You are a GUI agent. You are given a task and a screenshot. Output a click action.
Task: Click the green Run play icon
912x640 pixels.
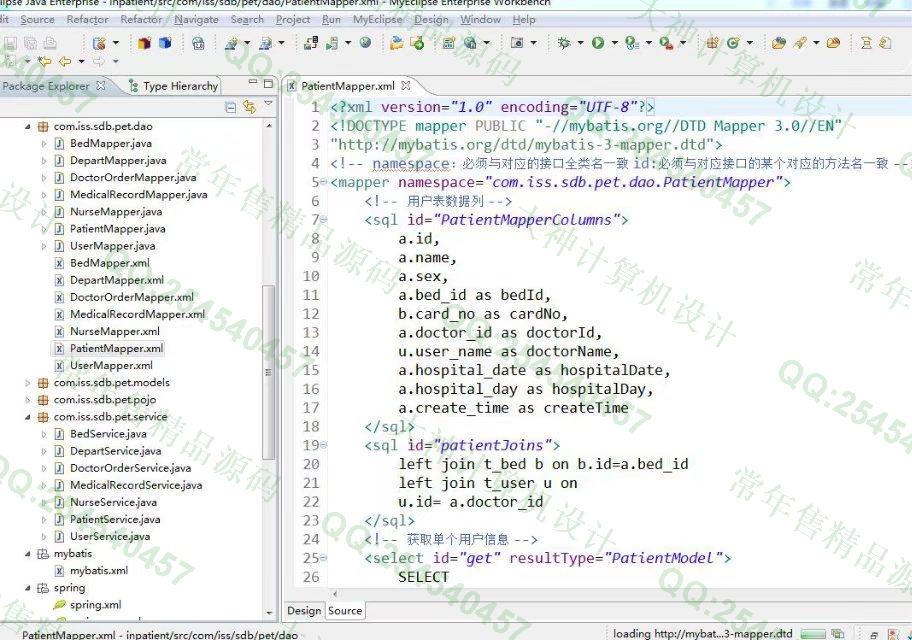point(598,42)
